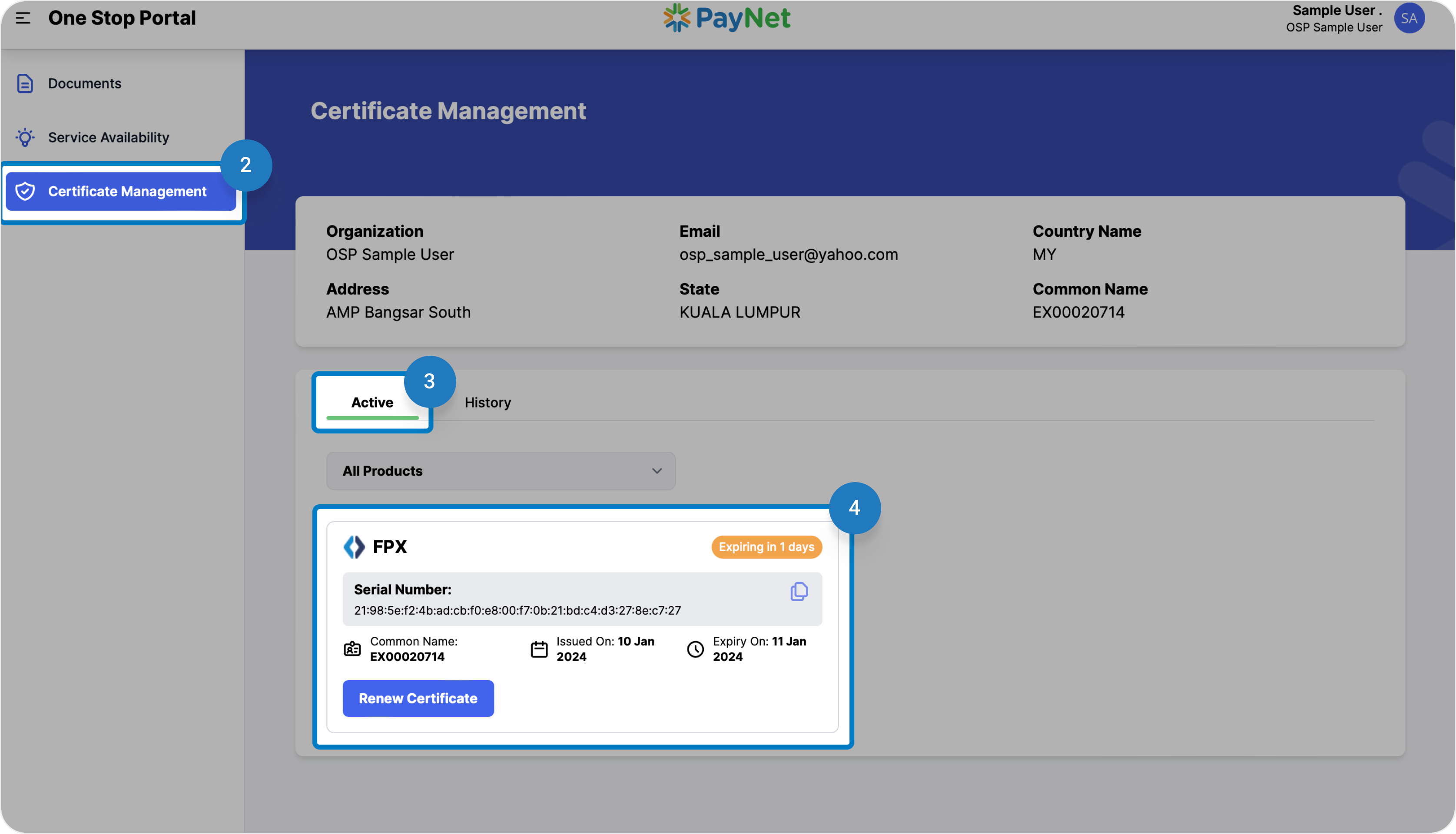The width and height of the screenshot is (1456, 834).
Task: Click the Common Name ID card icon
Action: pyautogui.click(x=352, y=649)
